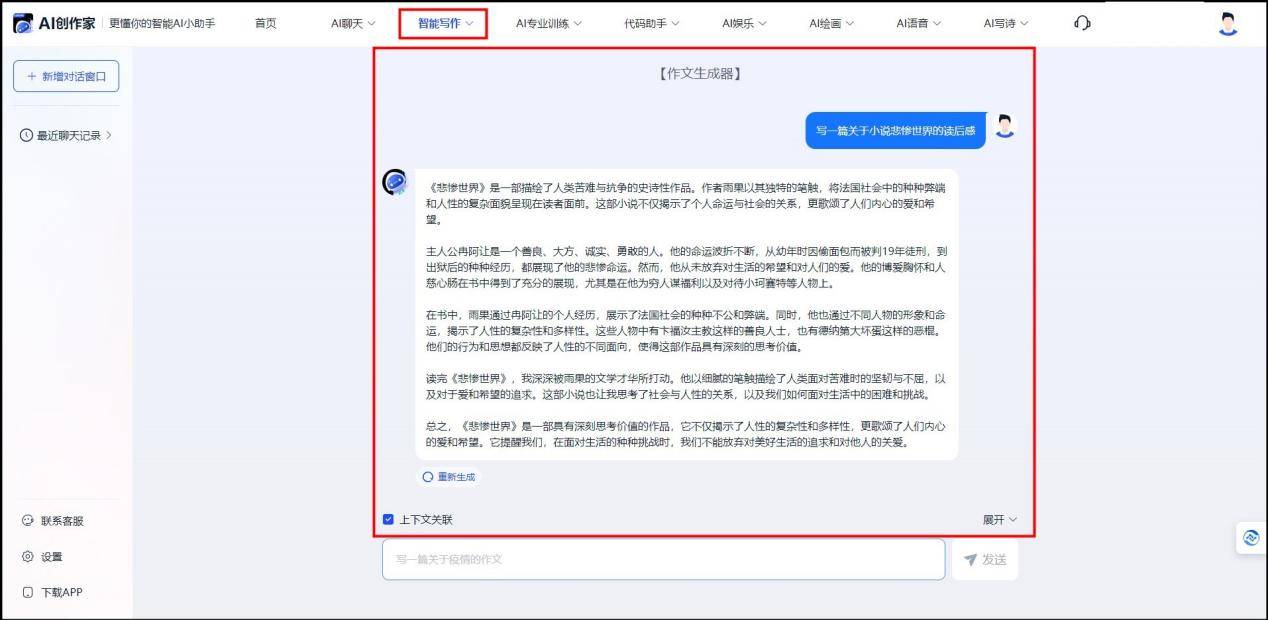The image size is (1268, 620).
Task: Click the paper plane send icon
Action: pos(970,560)
